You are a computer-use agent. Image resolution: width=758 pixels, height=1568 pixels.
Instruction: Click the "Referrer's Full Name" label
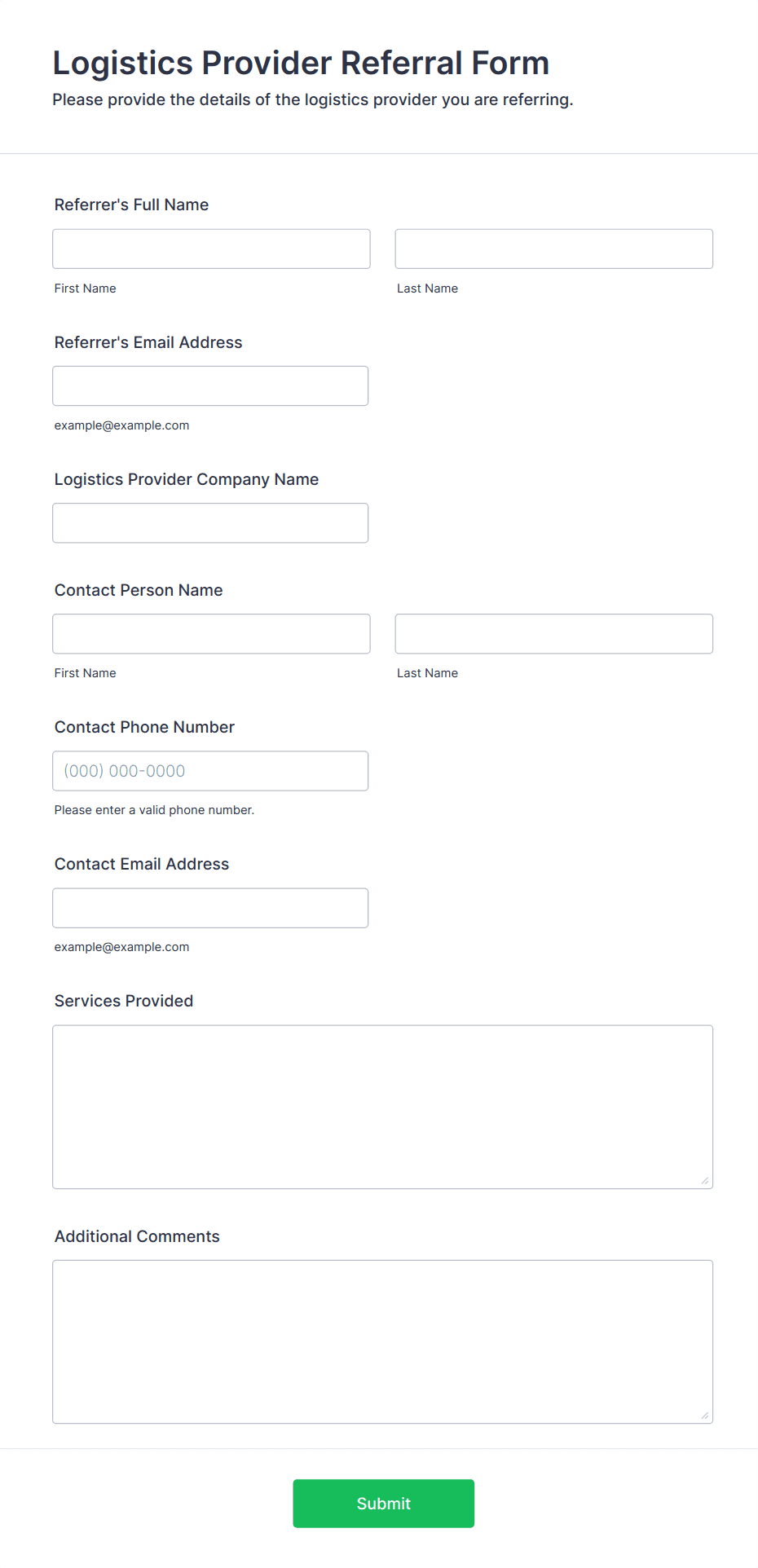[131, 205]
